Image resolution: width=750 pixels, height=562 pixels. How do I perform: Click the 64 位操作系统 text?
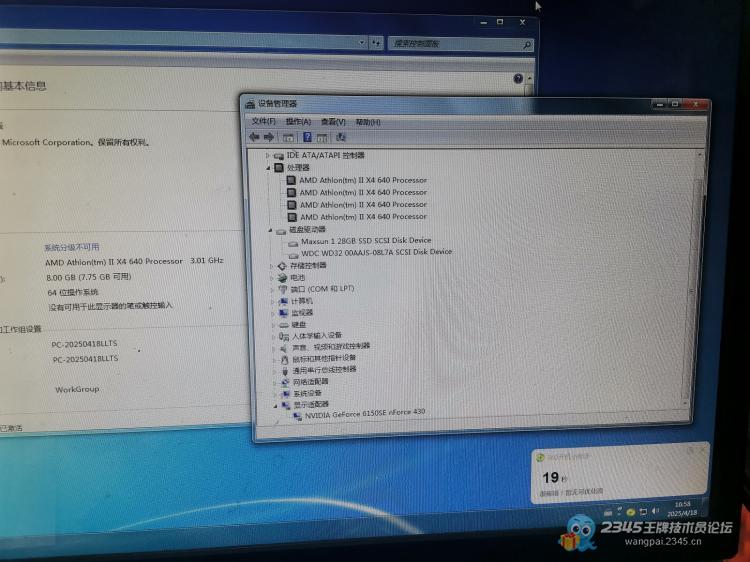pos(73,292)
